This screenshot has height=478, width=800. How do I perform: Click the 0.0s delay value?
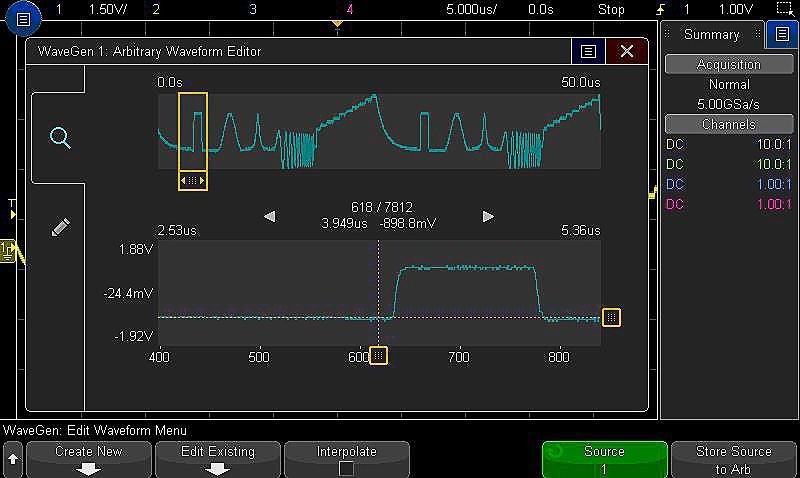pyautogui.click(x=541, y=10)
